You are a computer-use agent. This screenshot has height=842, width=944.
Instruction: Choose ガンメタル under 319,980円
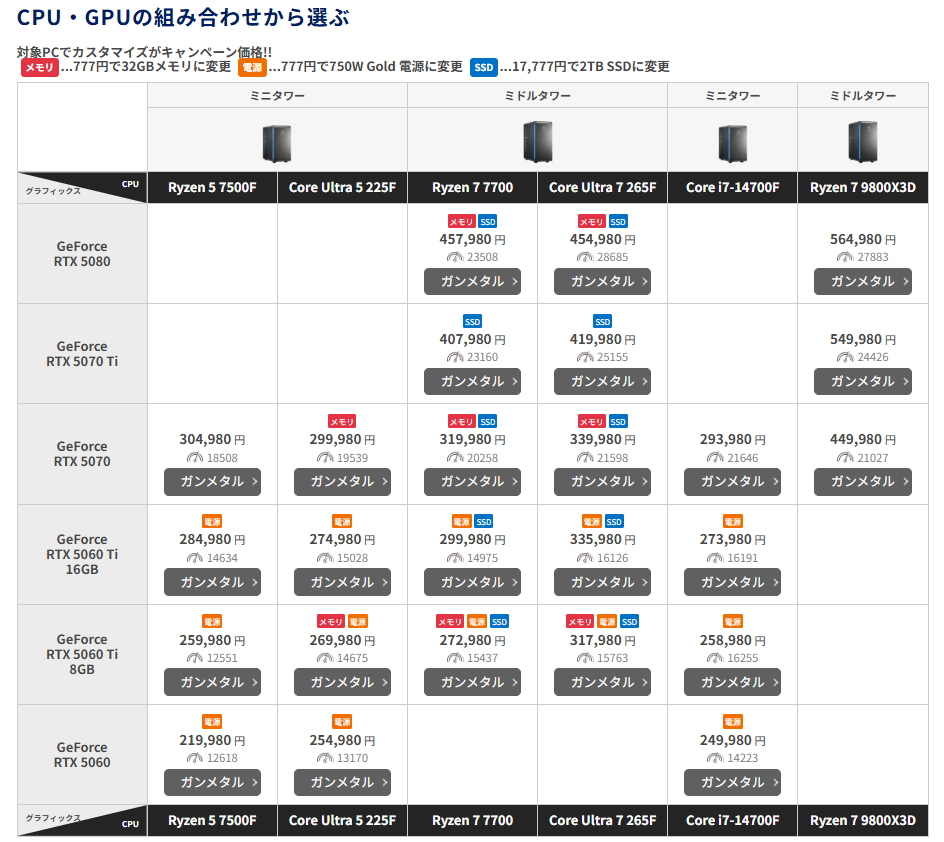point(472,481)
